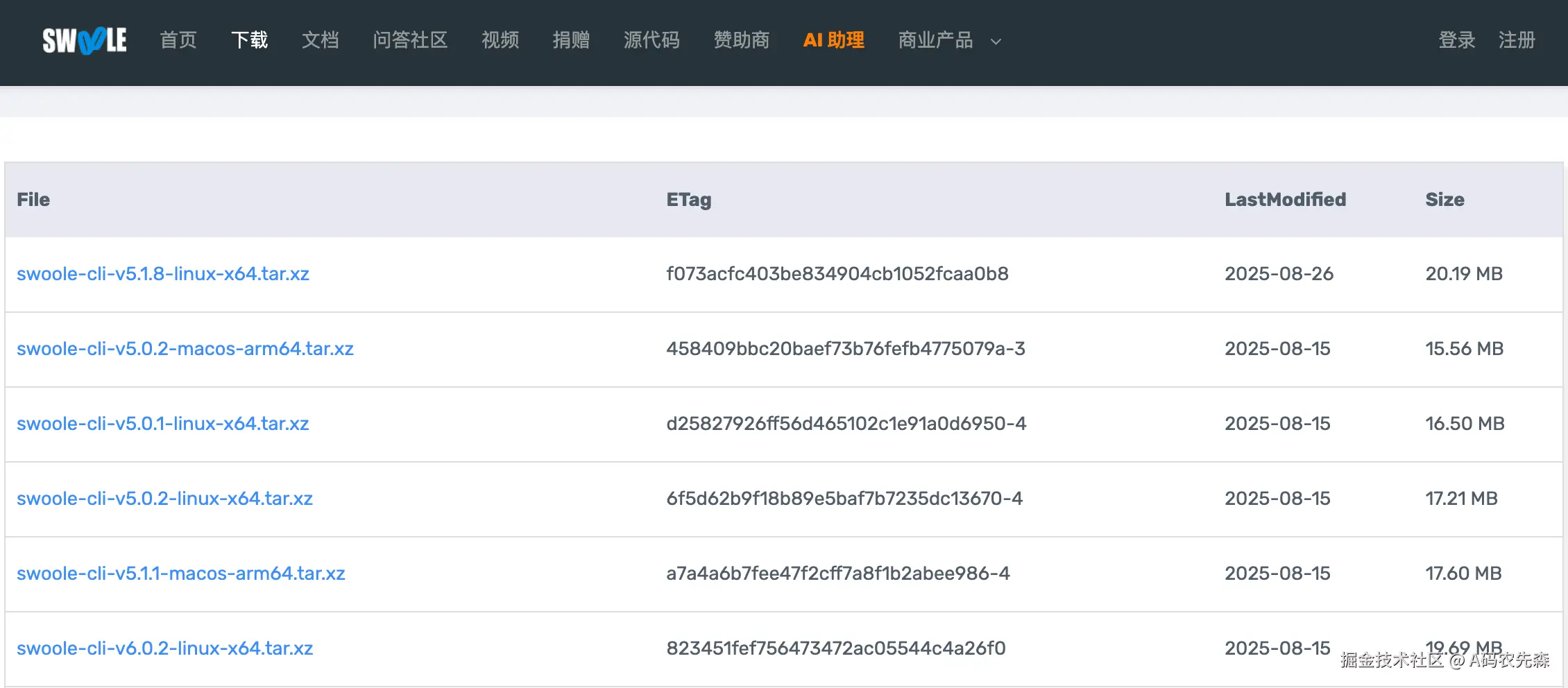Click the 17.21 MB size value
This screenshot has width=1568, height=688.
coord(1462,499)
